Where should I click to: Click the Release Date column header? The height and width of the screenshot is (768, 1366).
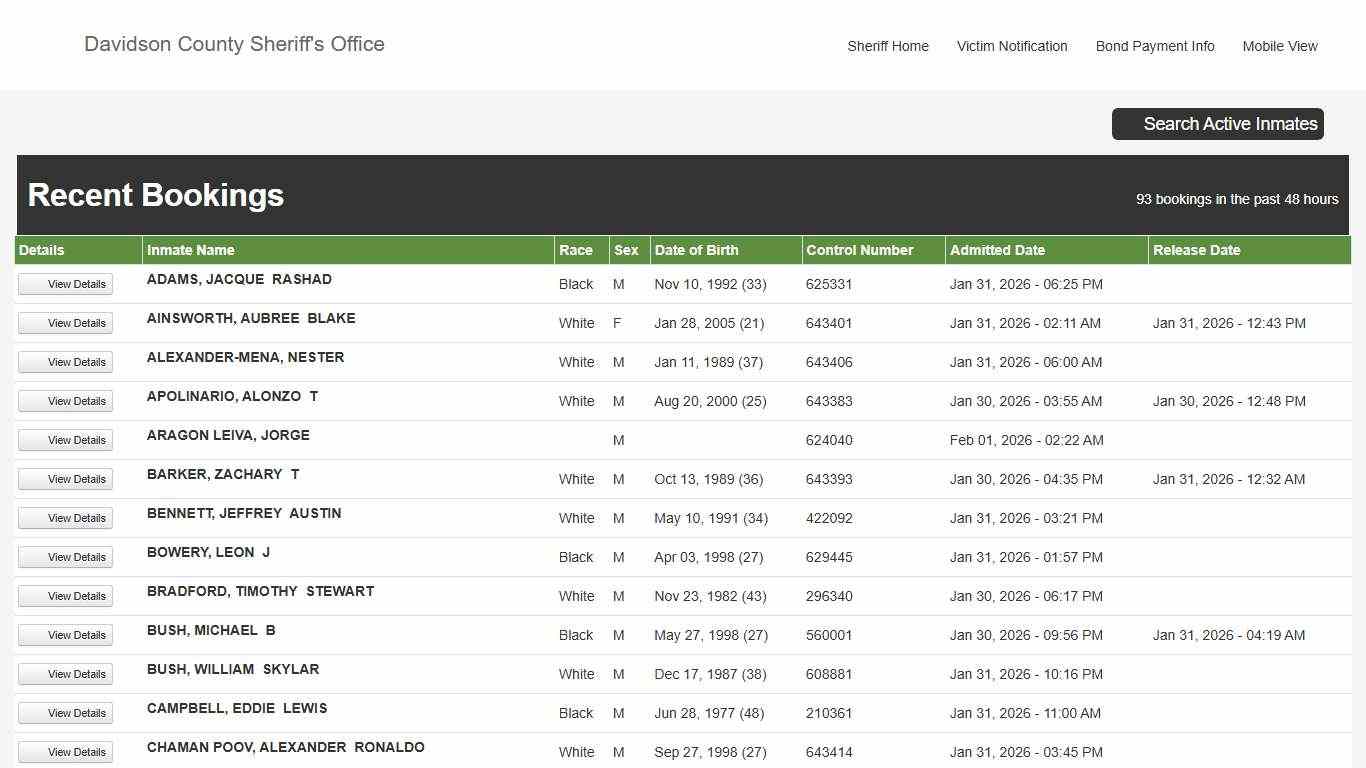(1196, 250)
